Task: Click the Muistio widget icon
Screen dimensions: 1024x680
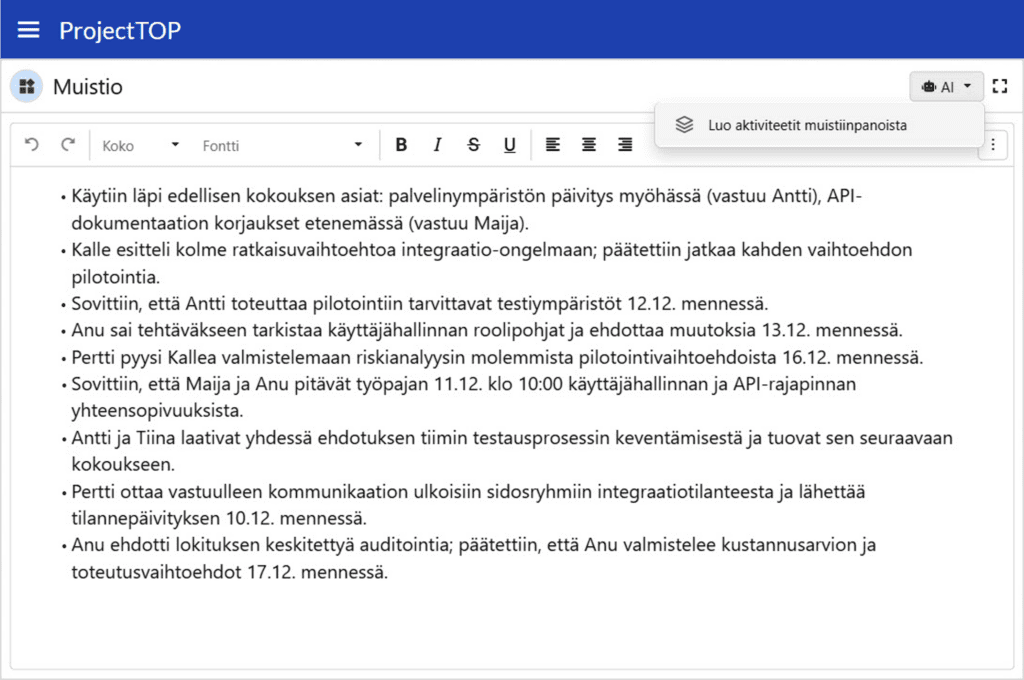Action: click(x=27, y=87)
